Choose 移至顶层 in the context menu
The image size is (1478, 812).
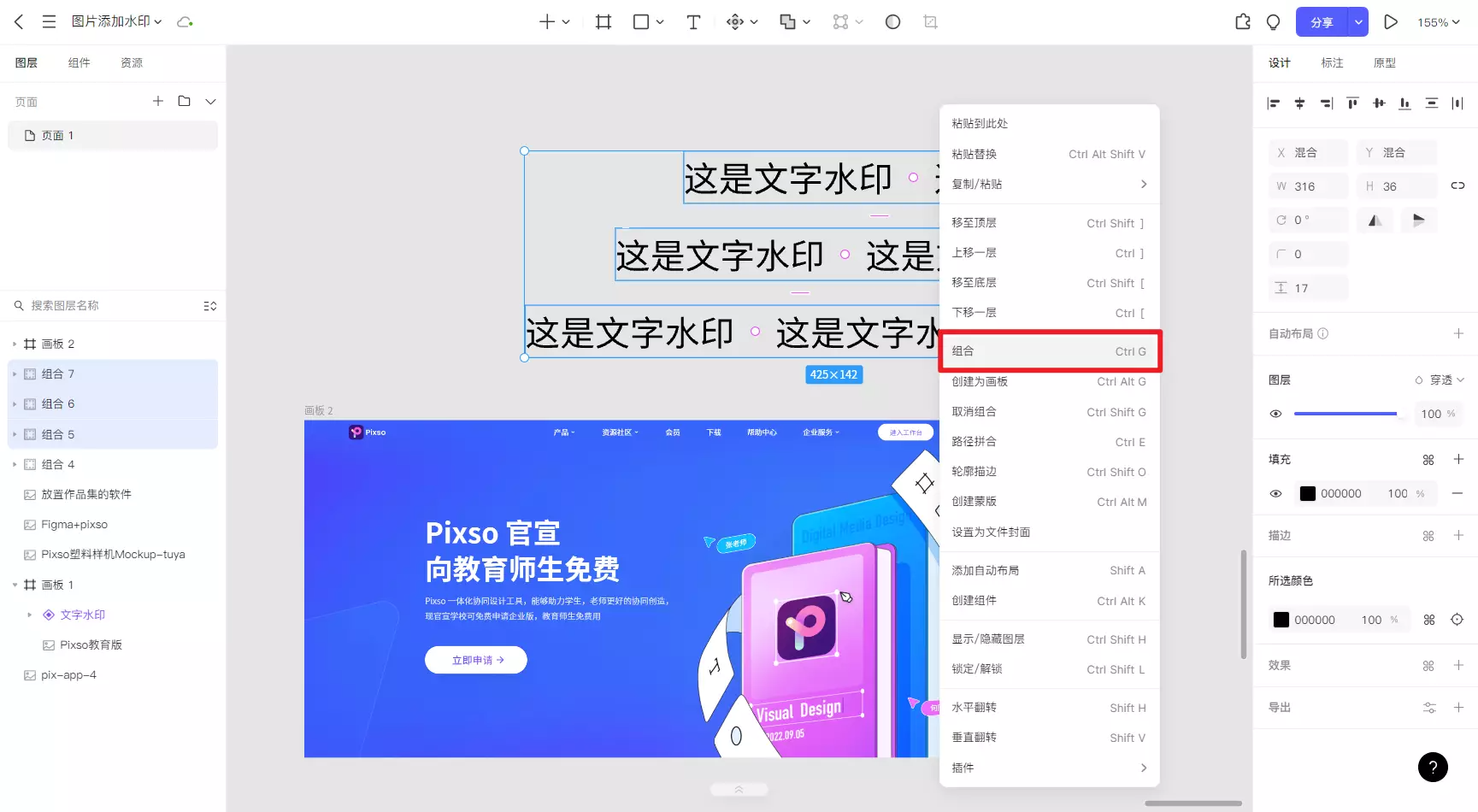1049,223
